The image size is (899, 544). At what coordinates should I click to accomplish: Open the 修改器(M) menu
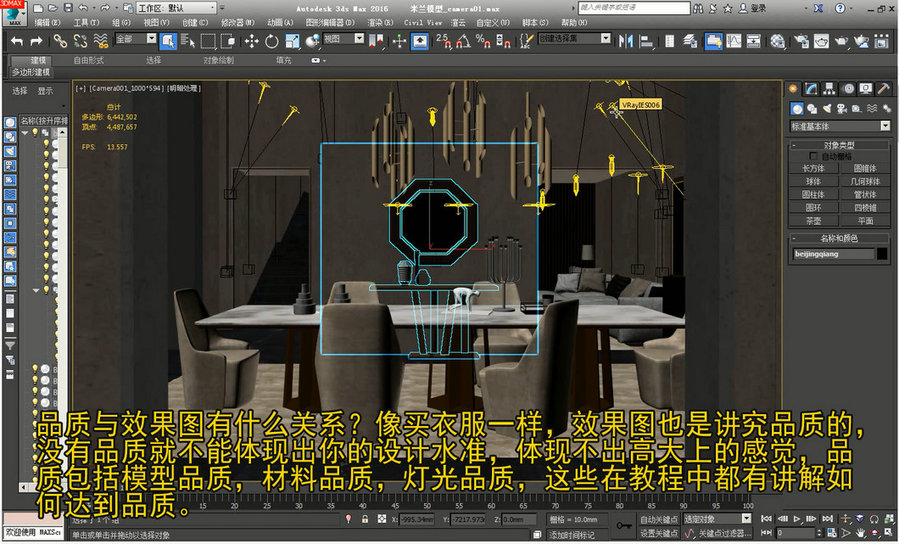point(237,22)
